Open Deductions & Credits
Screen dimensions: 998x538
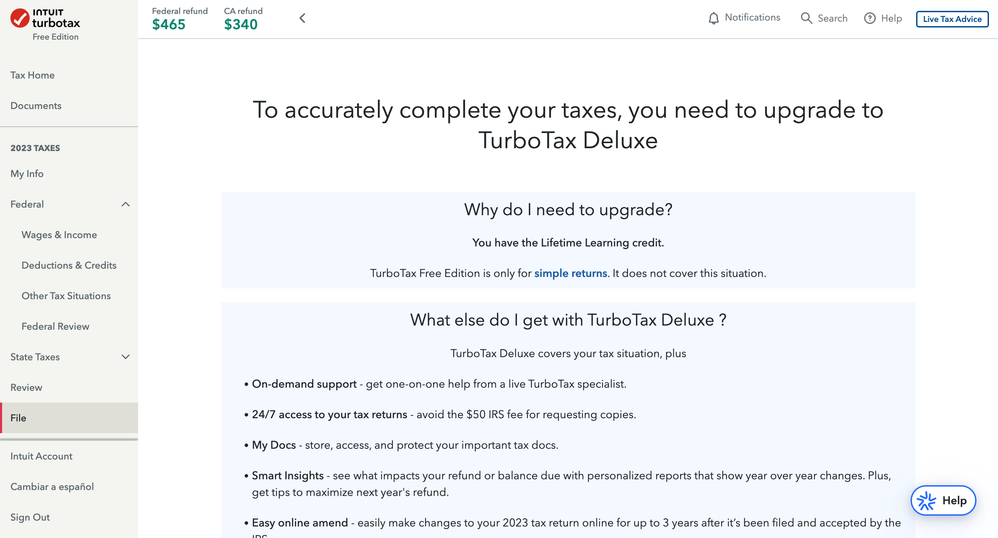[69, 265]
